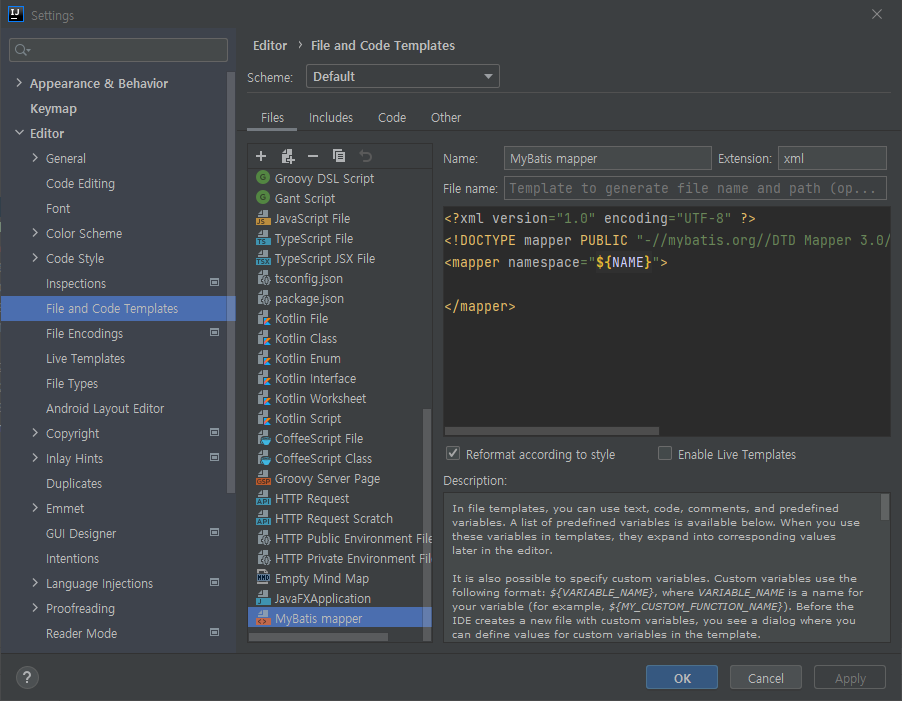Click the HTTP Request API icon

[263, 498]
